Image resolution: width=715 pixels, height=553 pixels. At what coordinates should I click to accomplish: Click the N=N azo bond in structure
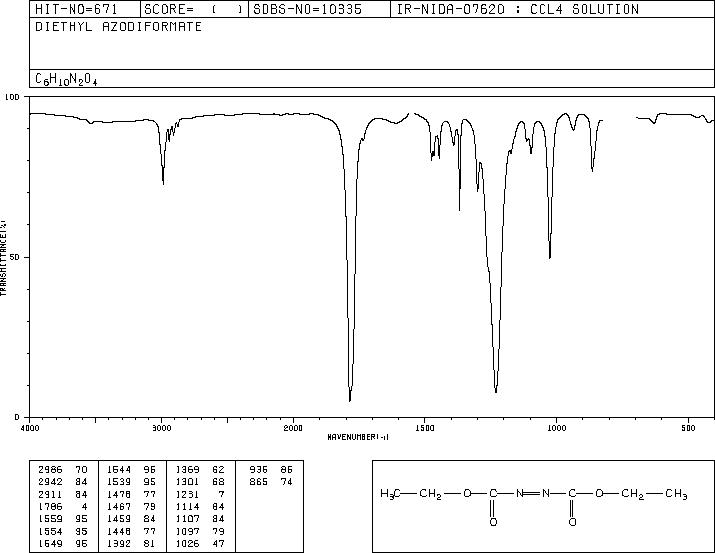[533, 493]
